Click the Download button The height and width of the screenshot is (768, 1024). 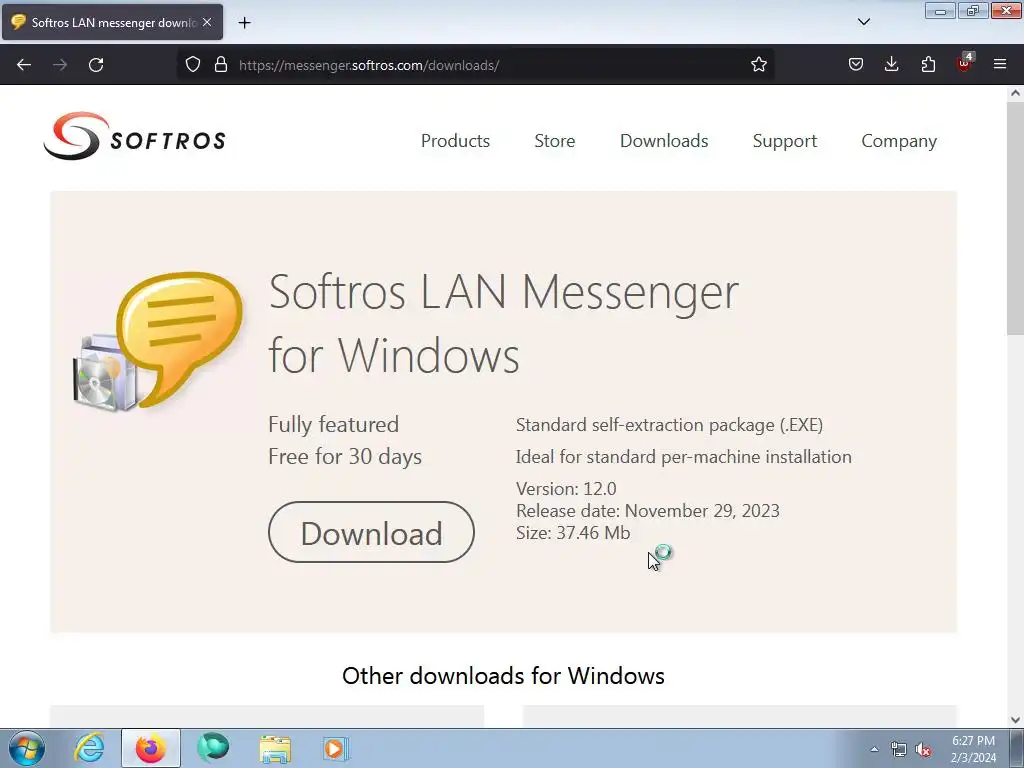(371, 532)
